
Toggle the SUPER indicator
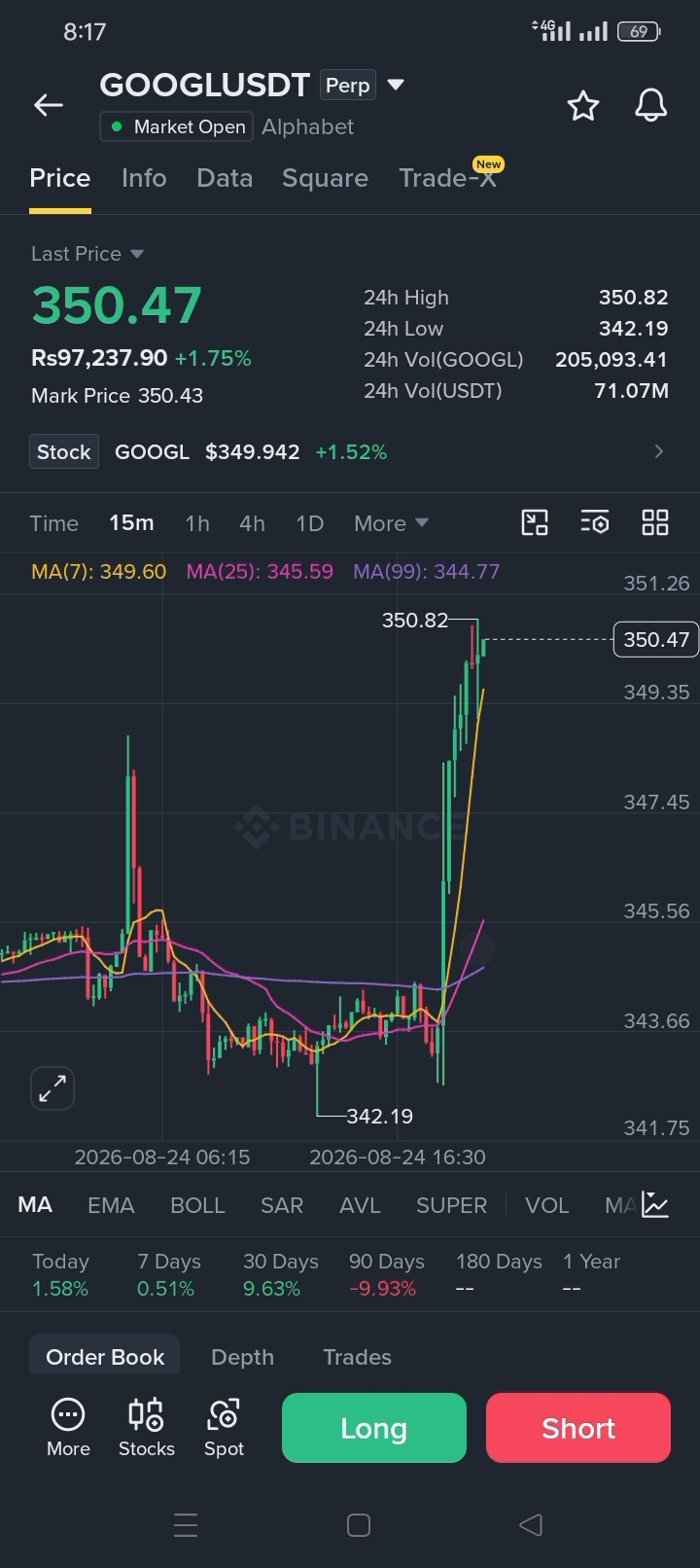[x=451, y=1205]
